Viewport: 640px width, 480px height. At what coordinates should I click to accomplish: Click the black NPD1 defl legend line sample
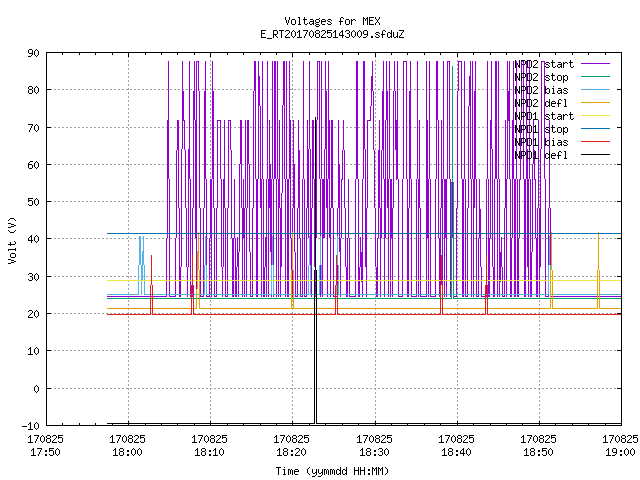pos(595,155)
